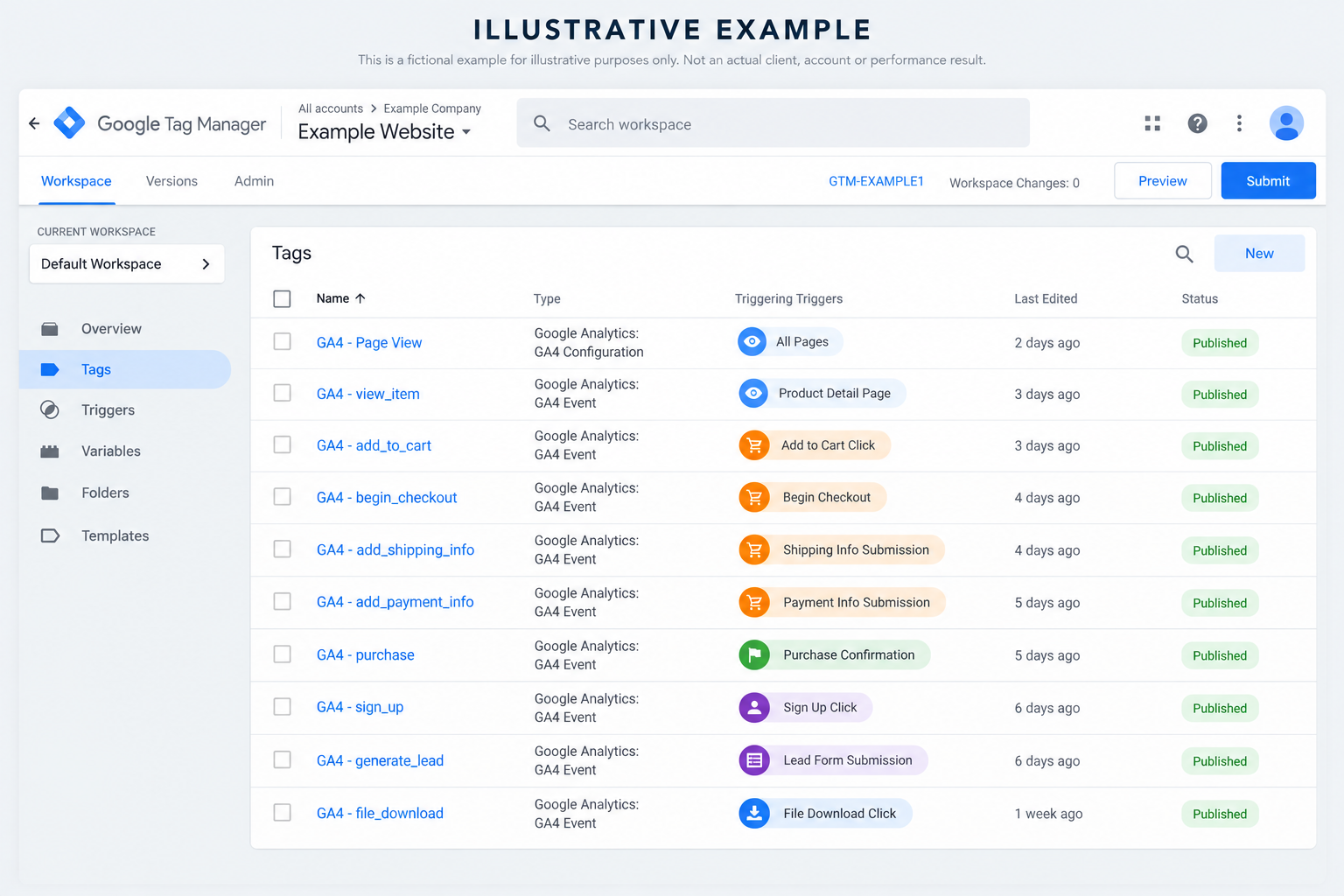
Task: Check the box for GA4 - add_shipping_info
Action: (282, 549)
